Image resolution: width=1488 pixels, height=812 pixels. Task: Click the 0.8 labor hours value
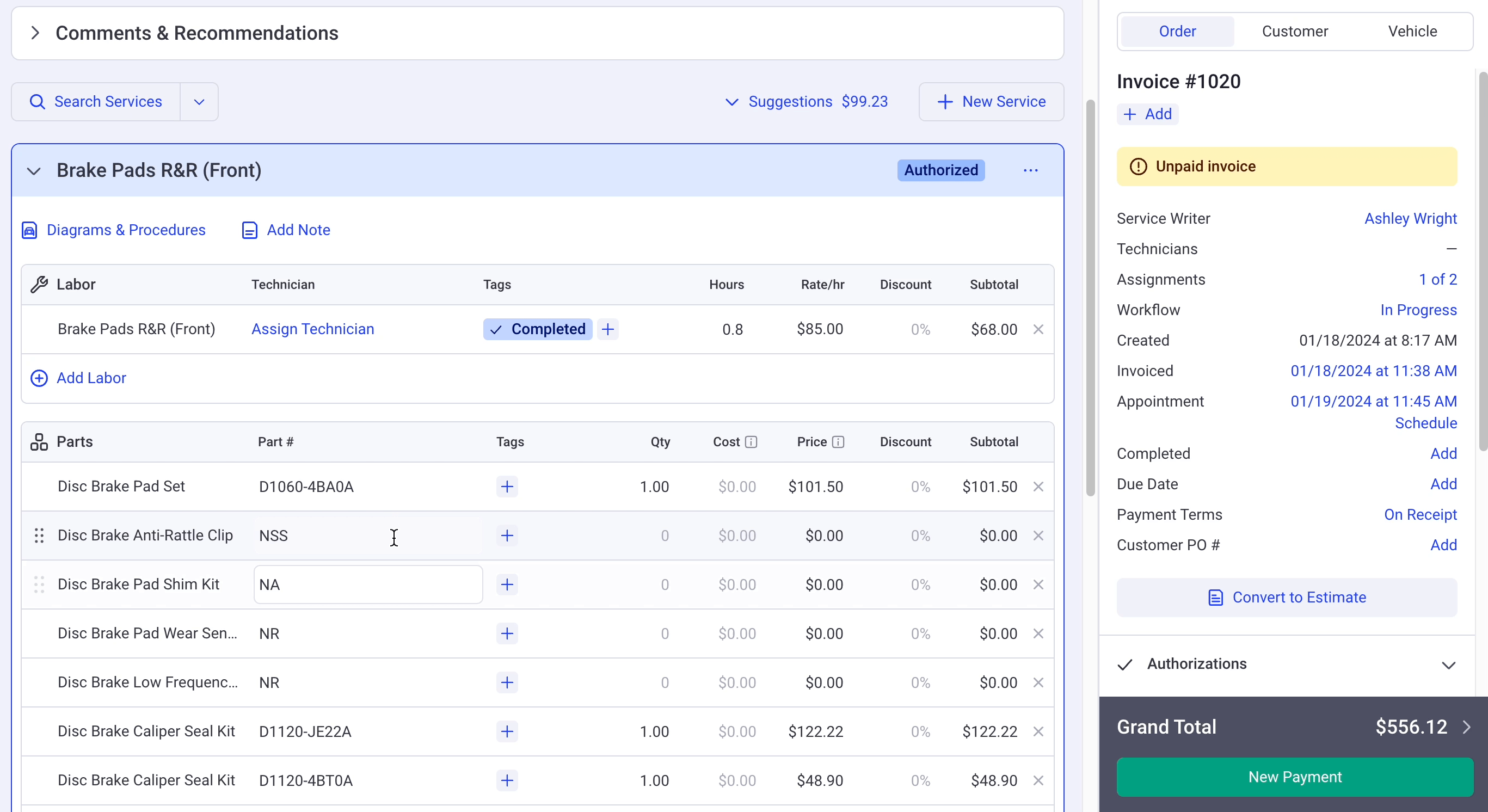point(733,330)
